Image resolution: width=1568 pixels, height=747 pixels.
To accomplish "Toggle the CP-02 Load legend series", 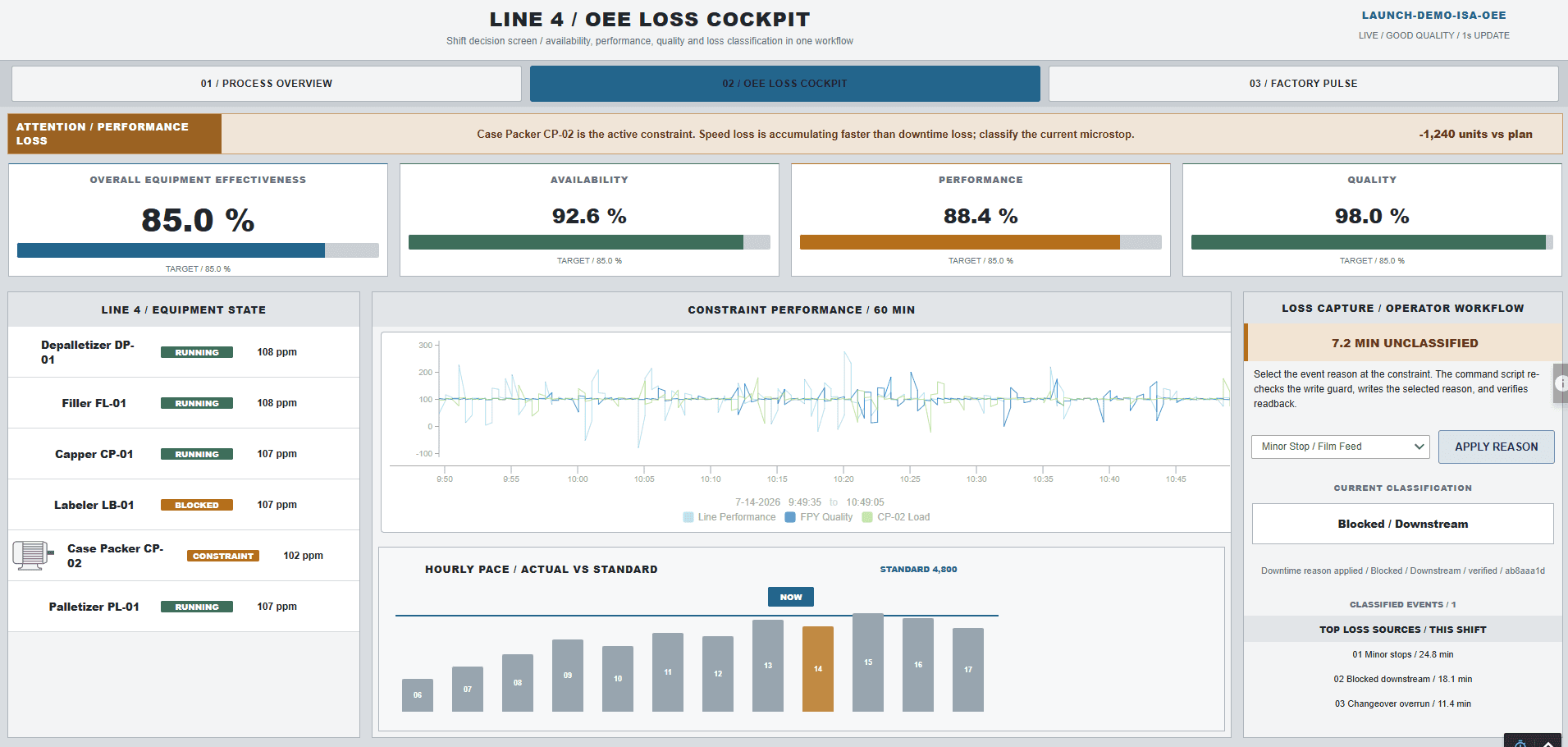I will 896,517.
